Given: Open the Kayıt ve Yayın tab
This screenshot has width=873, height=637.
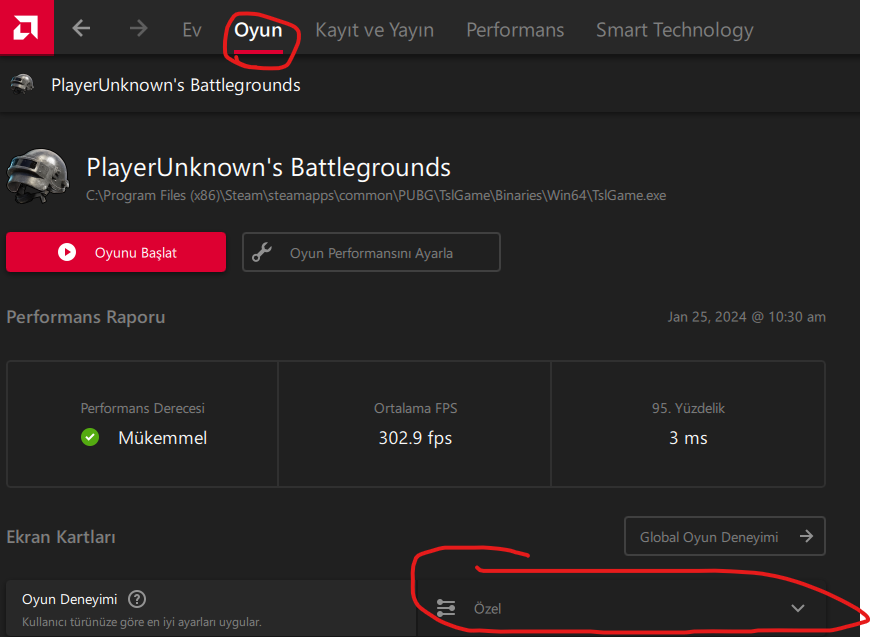Looking at the screenshot, I should pos(374,30).
